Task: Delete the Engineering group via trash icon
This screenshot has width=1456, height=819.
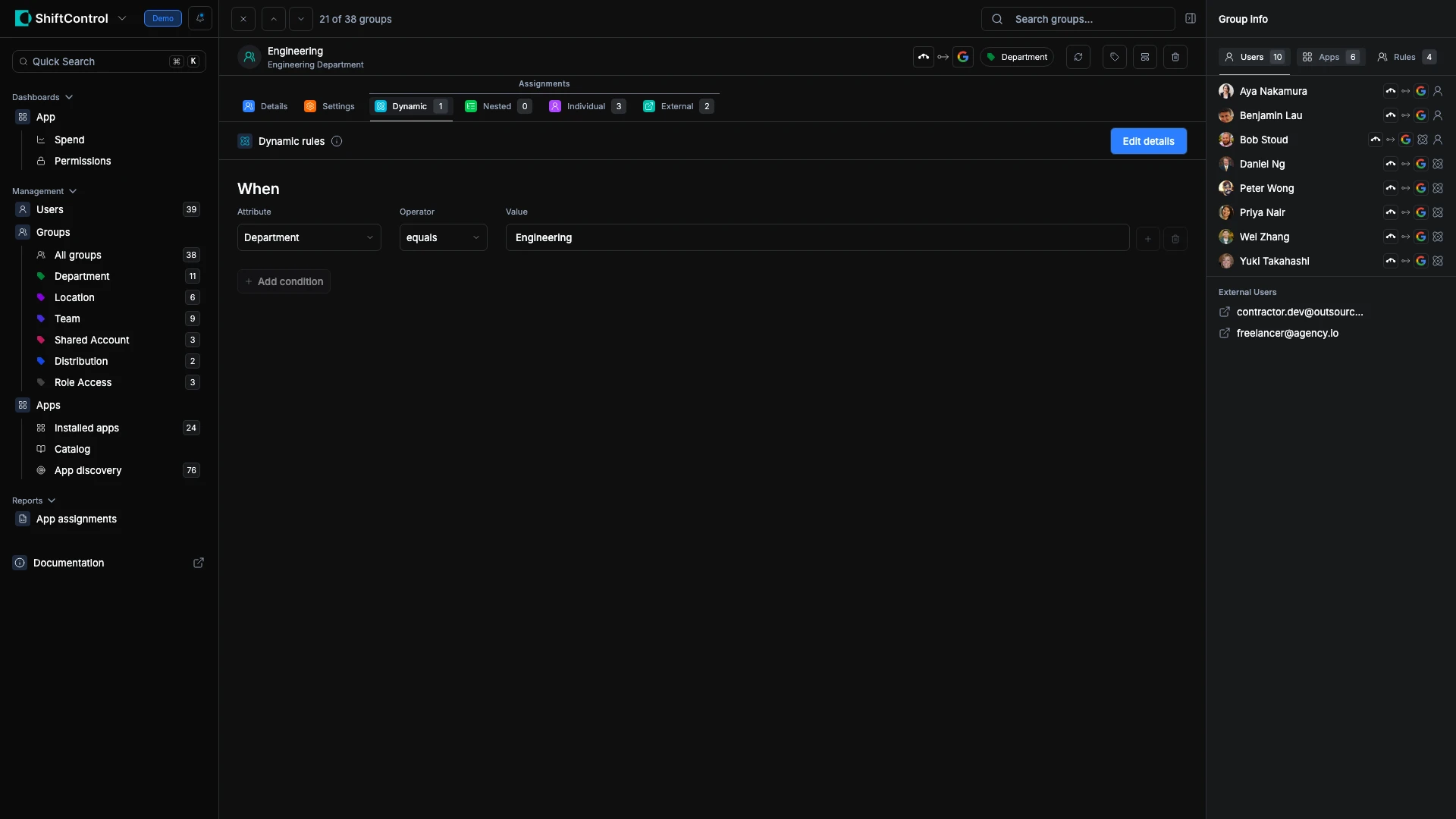Action: tap(1175, 57)
